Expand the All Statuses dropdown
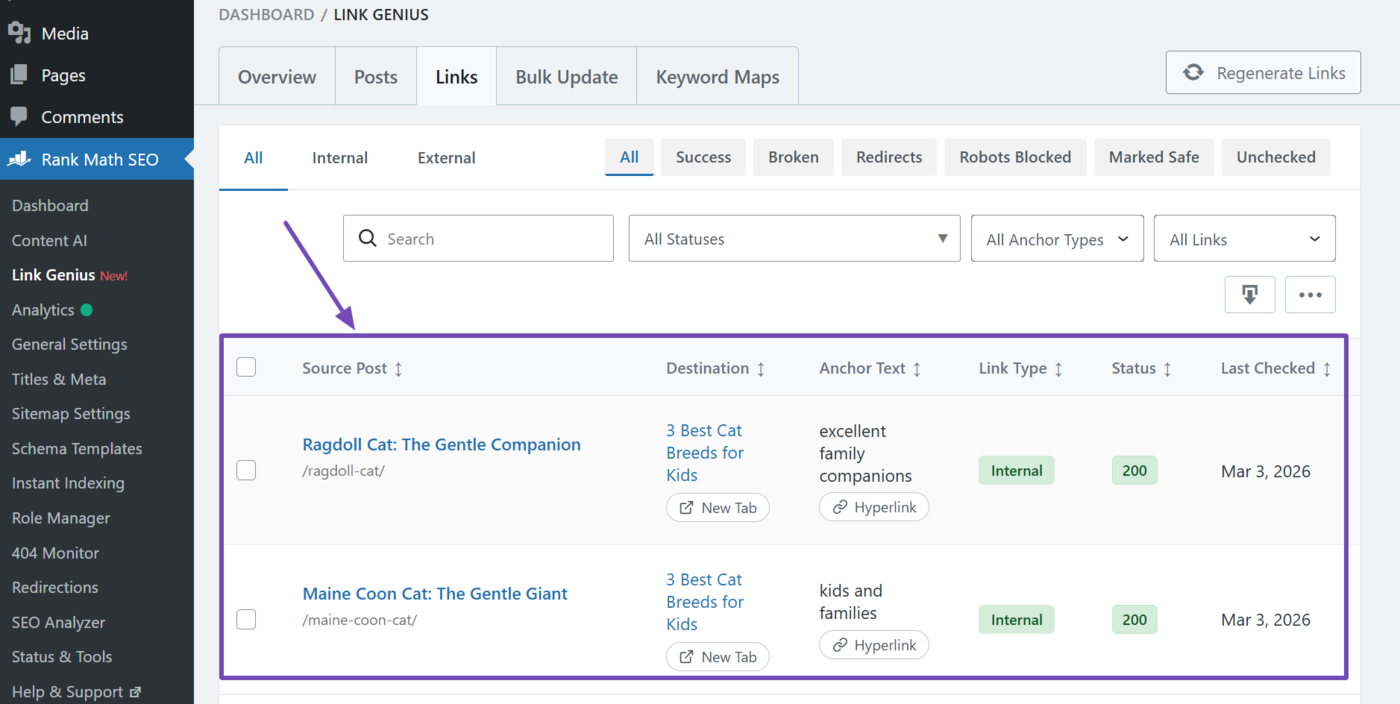The height and width of the screenshot is (704, 1400). (x=794, y=239)
